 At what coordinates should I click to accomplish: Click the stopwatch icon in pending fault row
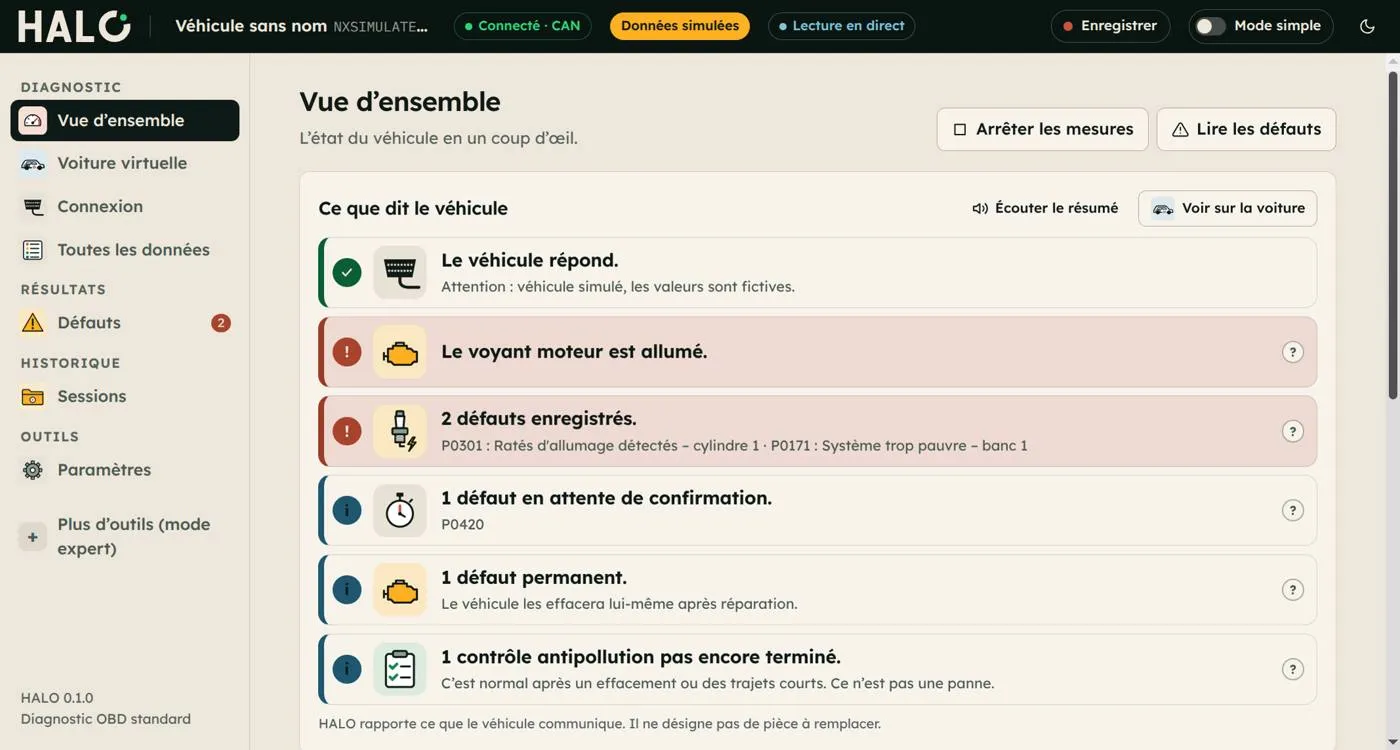(400, 510)
